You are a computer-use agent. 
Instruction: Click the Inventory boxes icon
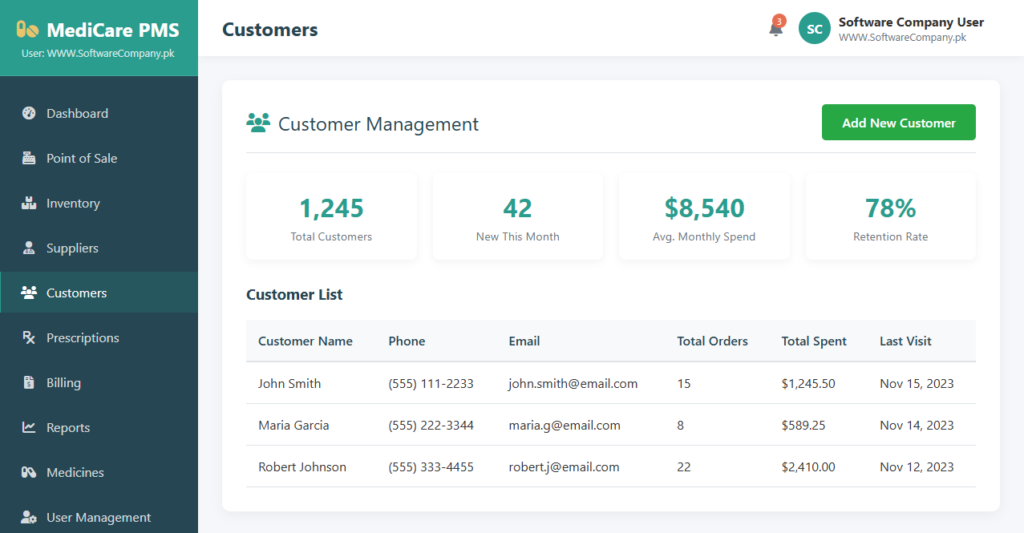point(29,203)
